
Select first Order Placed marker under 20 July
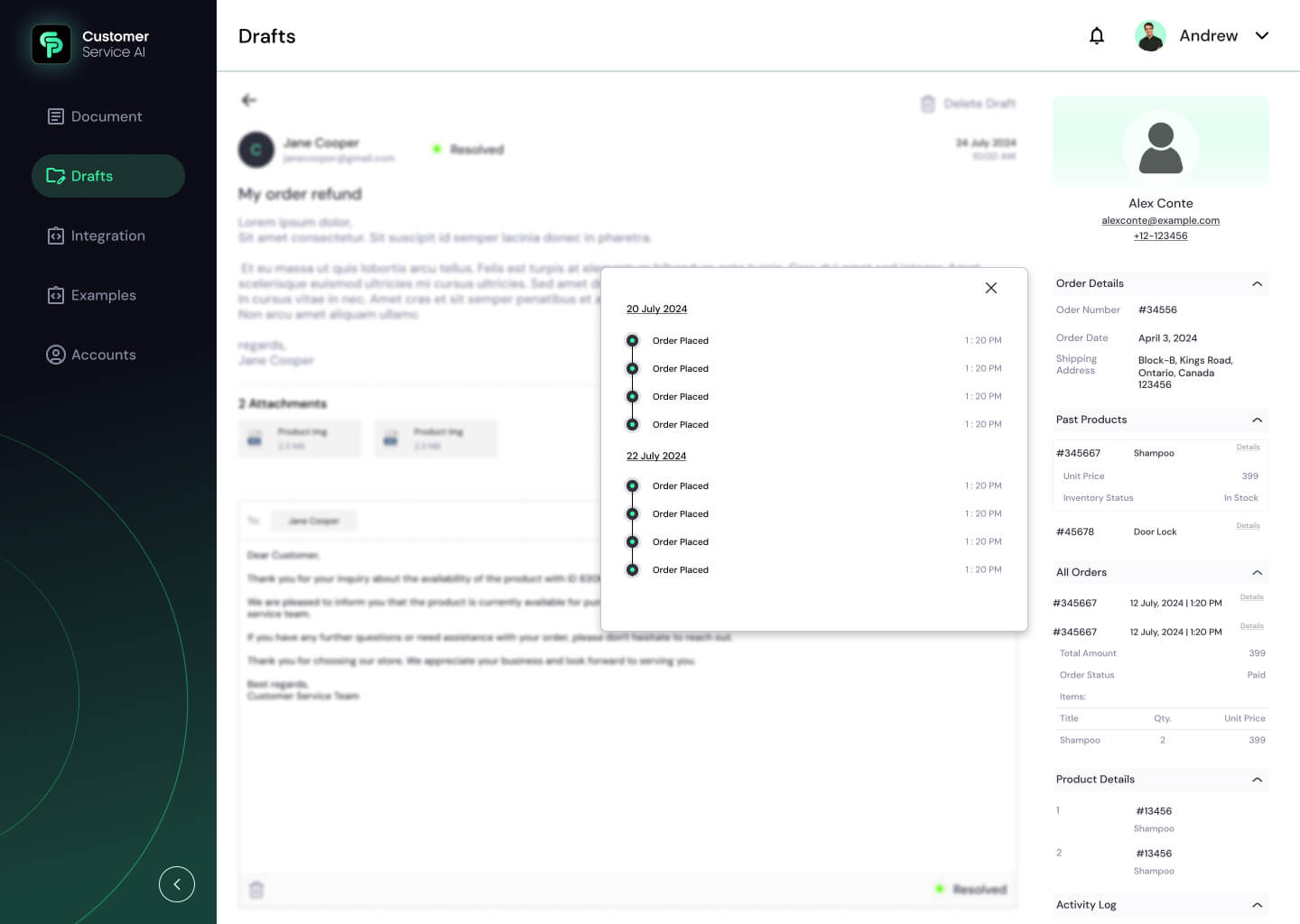[633, 340]
